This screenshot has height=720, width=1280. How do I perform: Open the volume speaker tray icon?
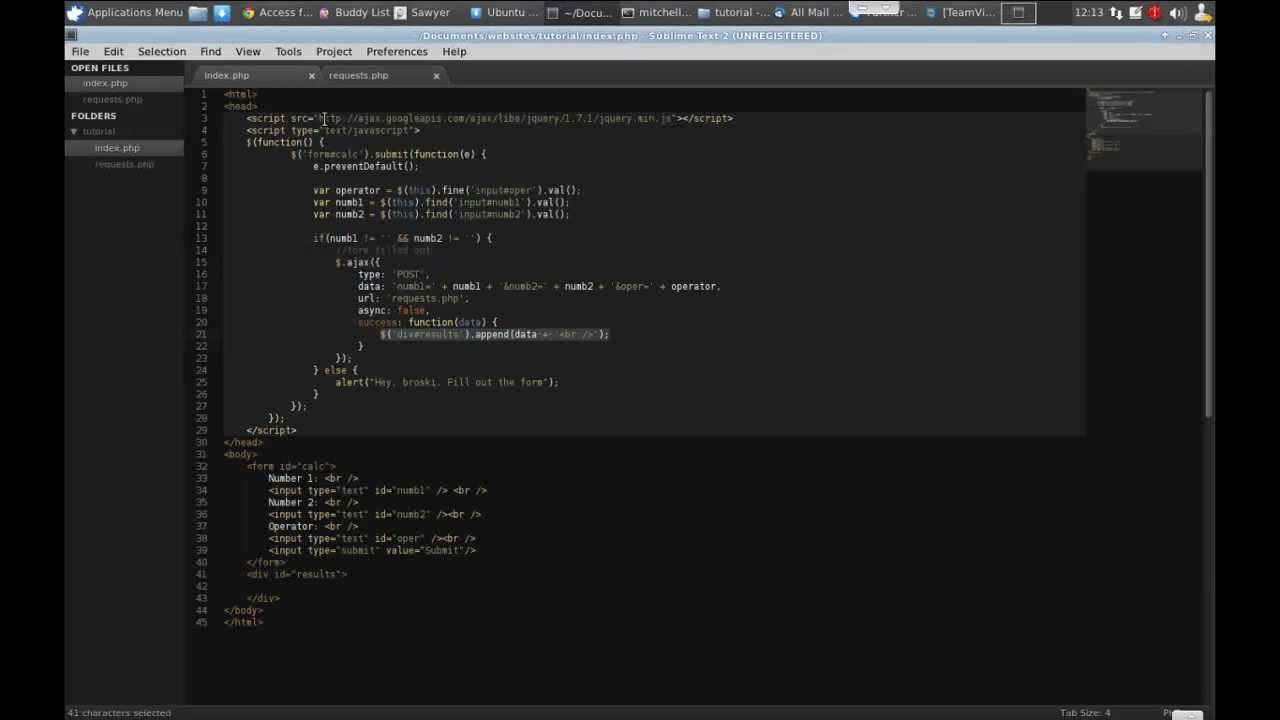tap(1177, 12)
